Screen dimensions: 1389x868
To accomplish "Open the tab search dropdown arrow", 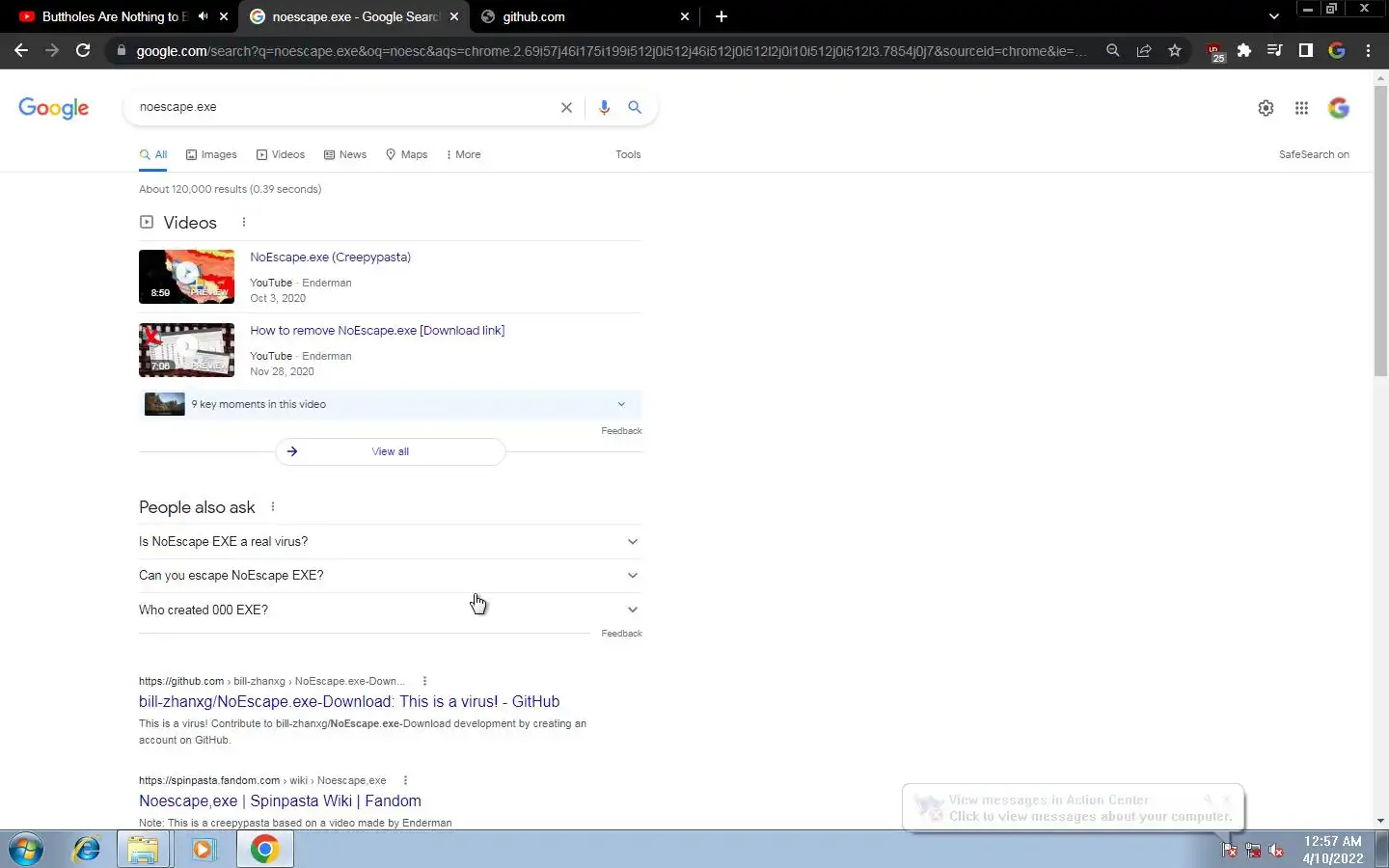I will coord(1273,16).
